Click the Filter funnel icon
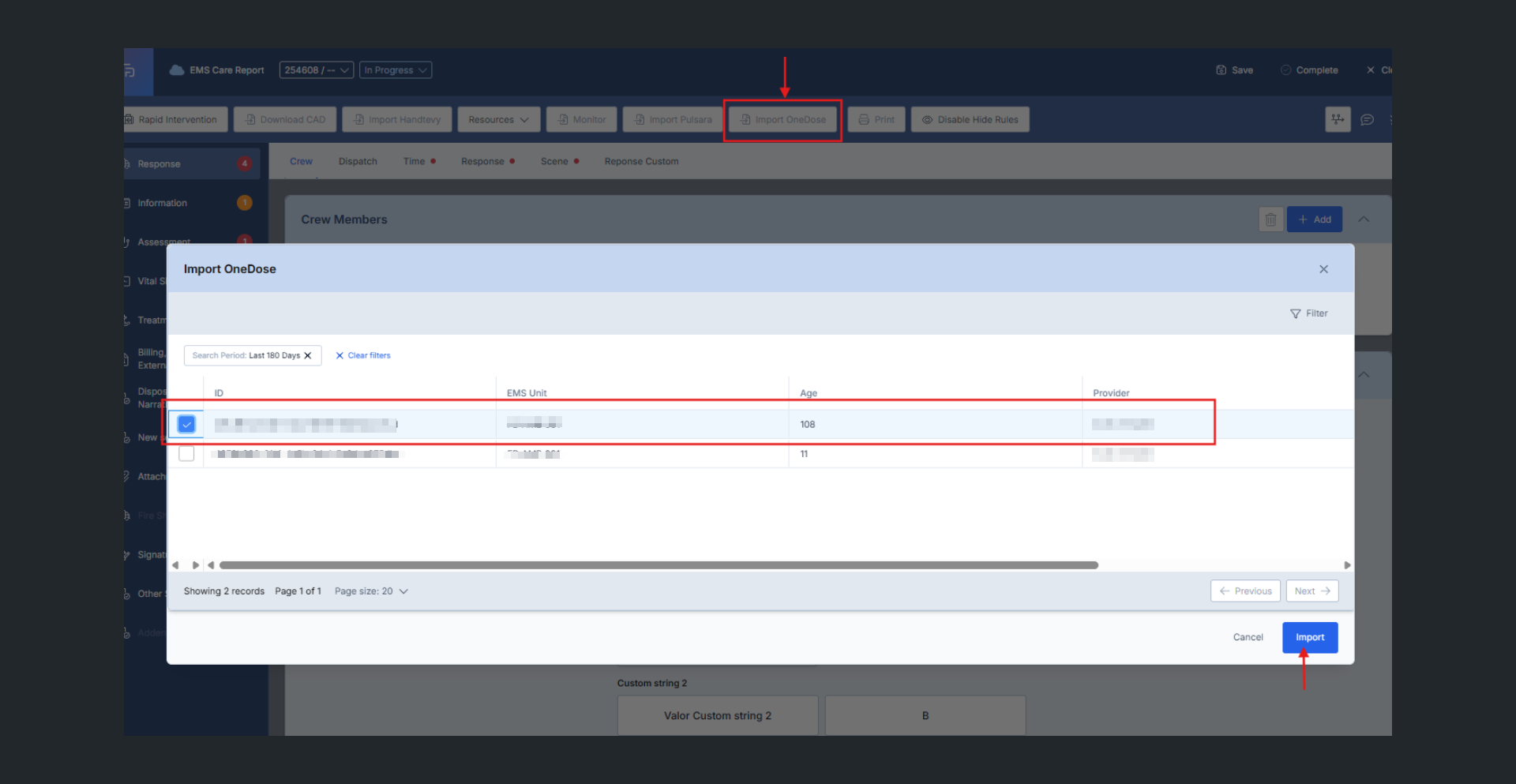 1295,313
